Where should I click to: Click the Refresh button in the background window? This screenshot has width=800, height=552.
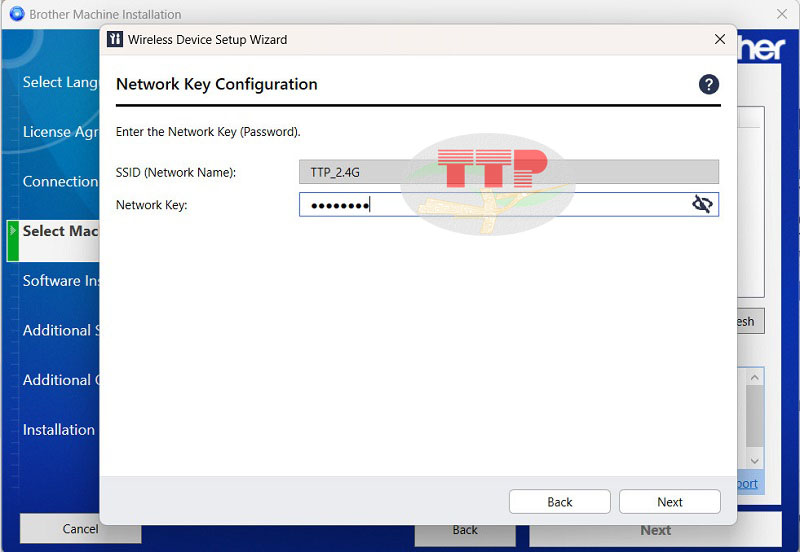pyautogui.click(x=751, y=321)
